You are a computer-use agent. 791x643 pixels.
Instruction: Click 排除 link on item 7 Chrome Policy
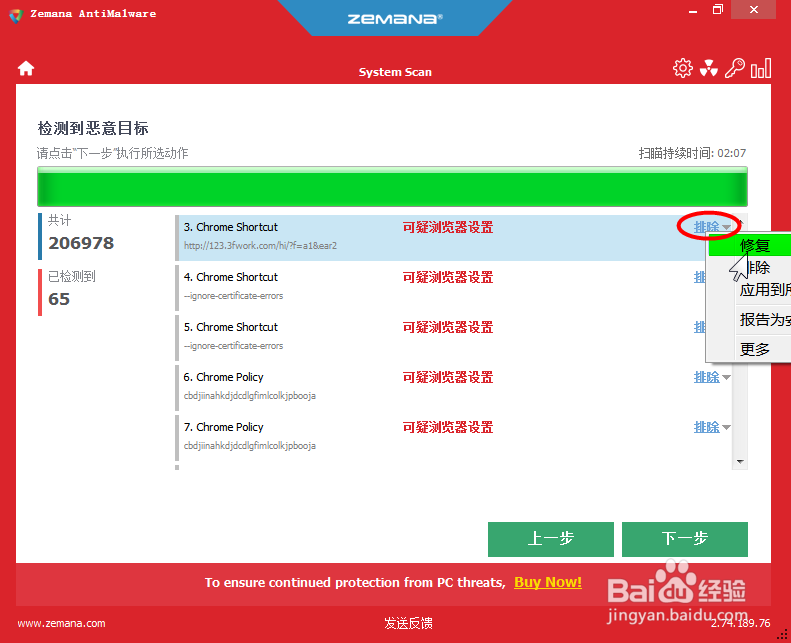[707, 427]
